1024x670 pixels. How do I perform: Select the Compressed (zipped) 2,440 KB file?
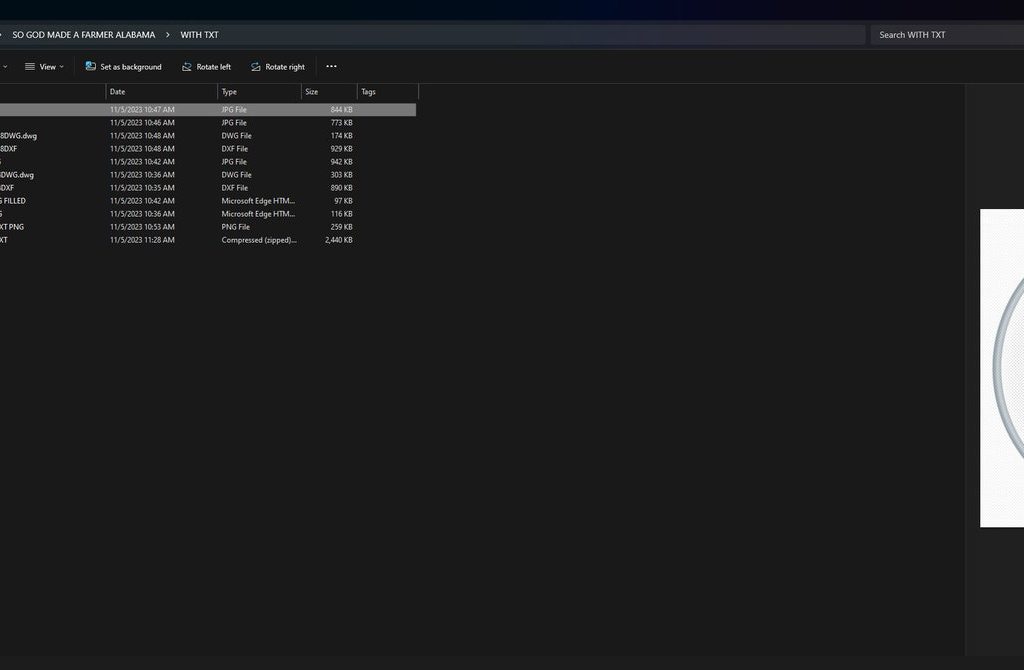coord(200,240)
